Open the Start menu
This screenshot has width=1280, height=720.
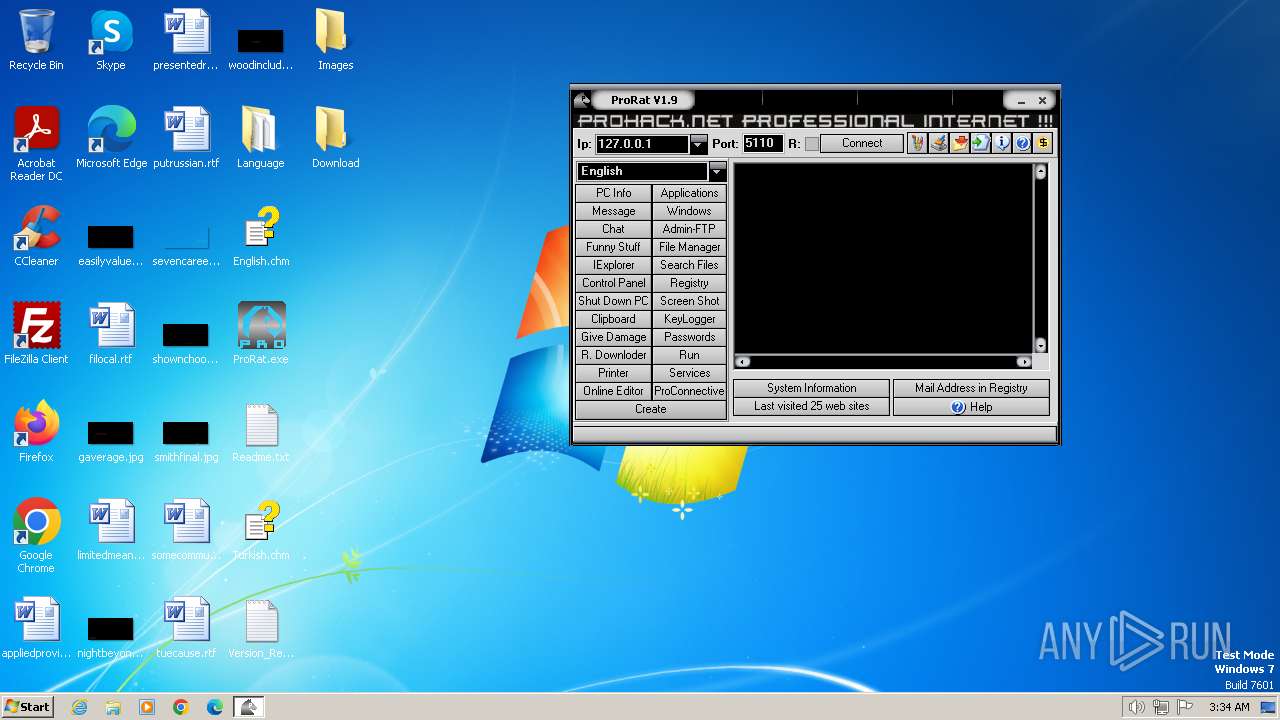tap(27, 707)
